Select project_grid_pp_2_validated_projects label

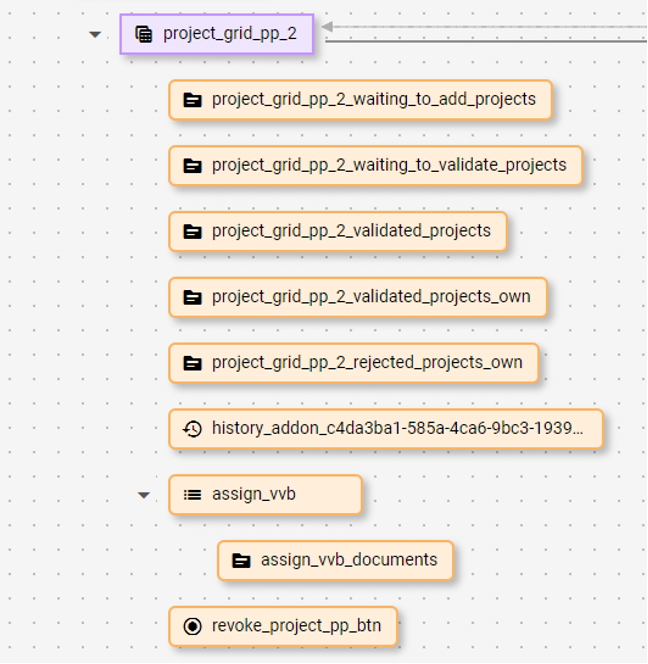(x=351, y=232)
